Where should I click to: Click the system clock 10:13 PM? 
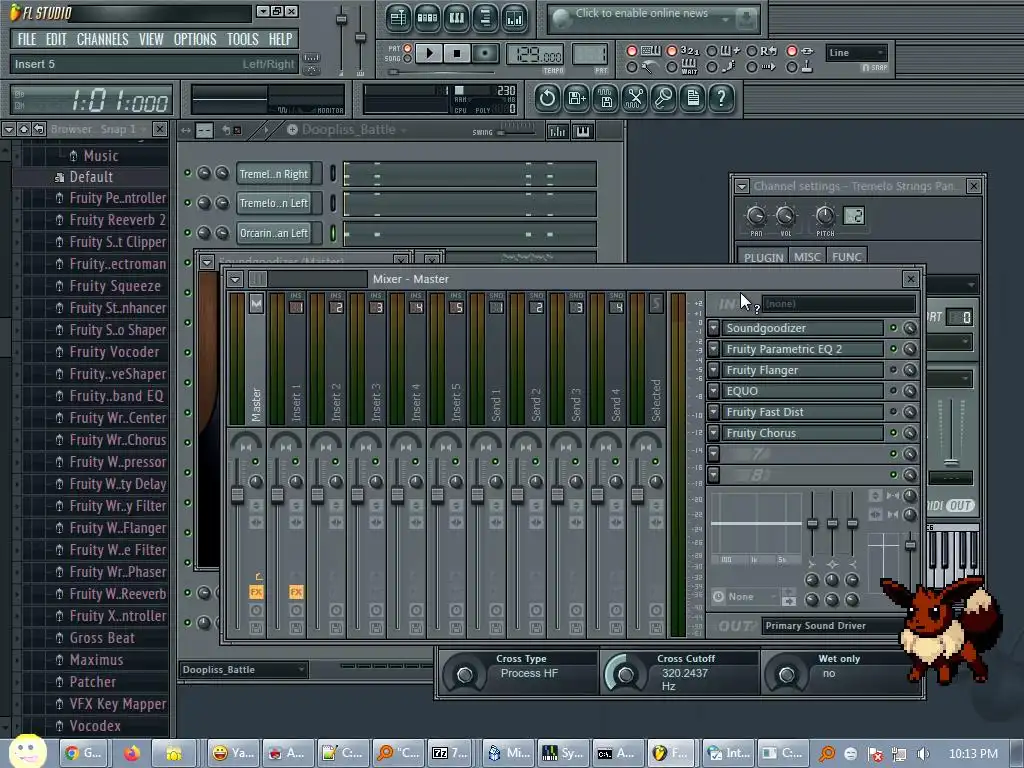coord(973,754)
